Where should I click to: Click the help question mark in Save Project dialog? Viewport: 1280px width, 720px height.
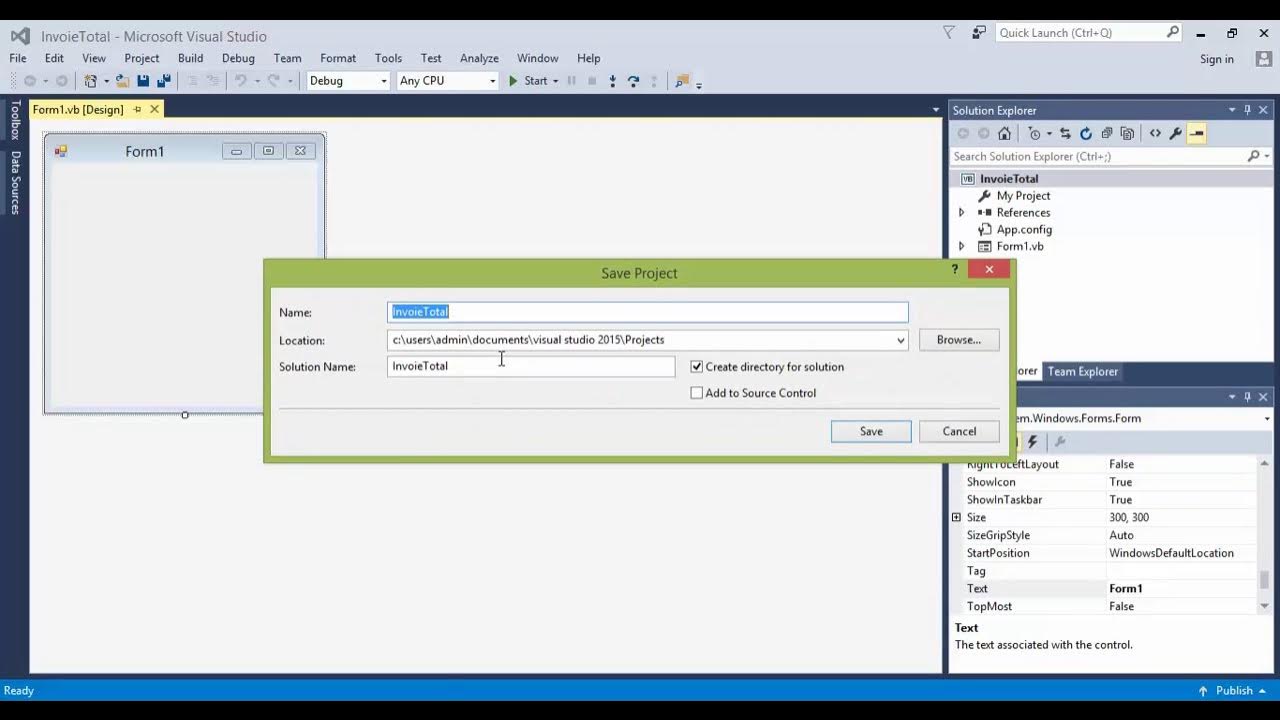click(x=955, y=269)
